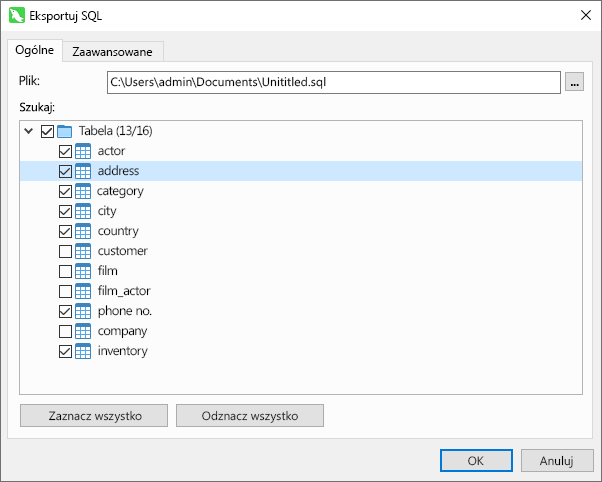Image resolution: width=602 pixels, height=482 pixels.
Task: Click the Zaznacz wszystko button
Action: click(x=94, y=416)
